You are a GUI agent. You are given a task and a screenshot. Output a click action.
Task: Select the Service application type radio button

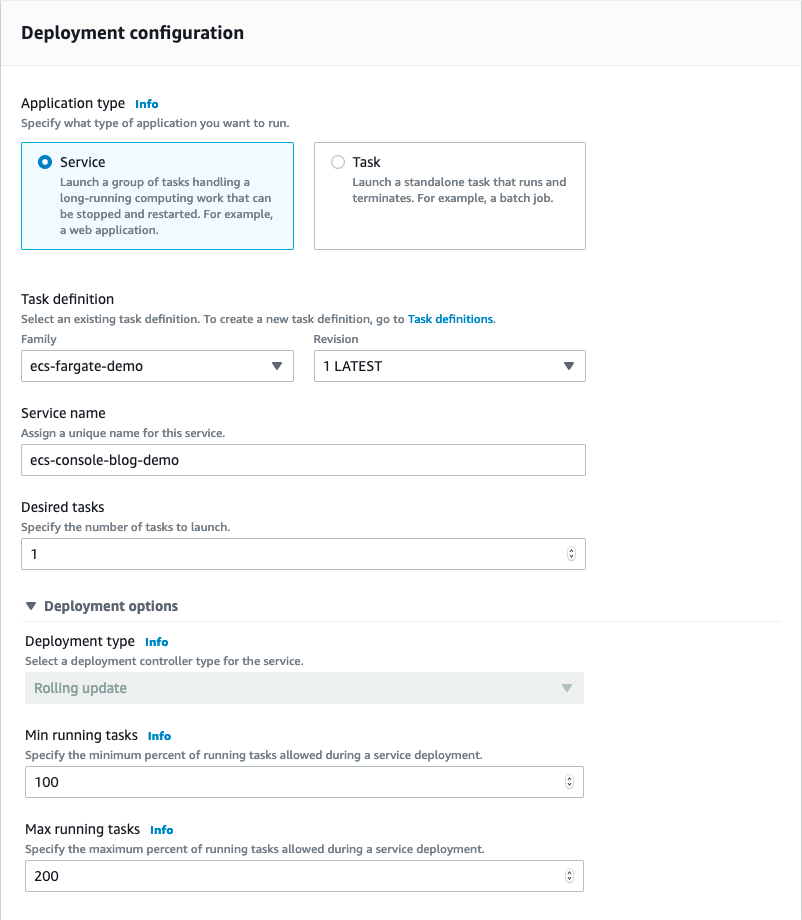44,162
